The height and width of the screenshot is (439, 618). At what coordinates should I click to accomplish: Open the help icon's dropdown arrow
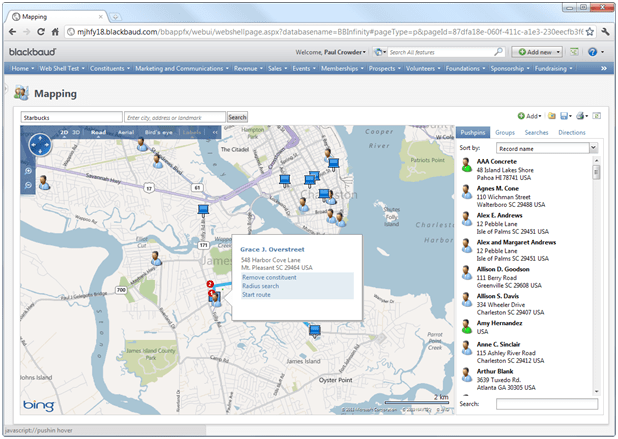tap(602, 52)
